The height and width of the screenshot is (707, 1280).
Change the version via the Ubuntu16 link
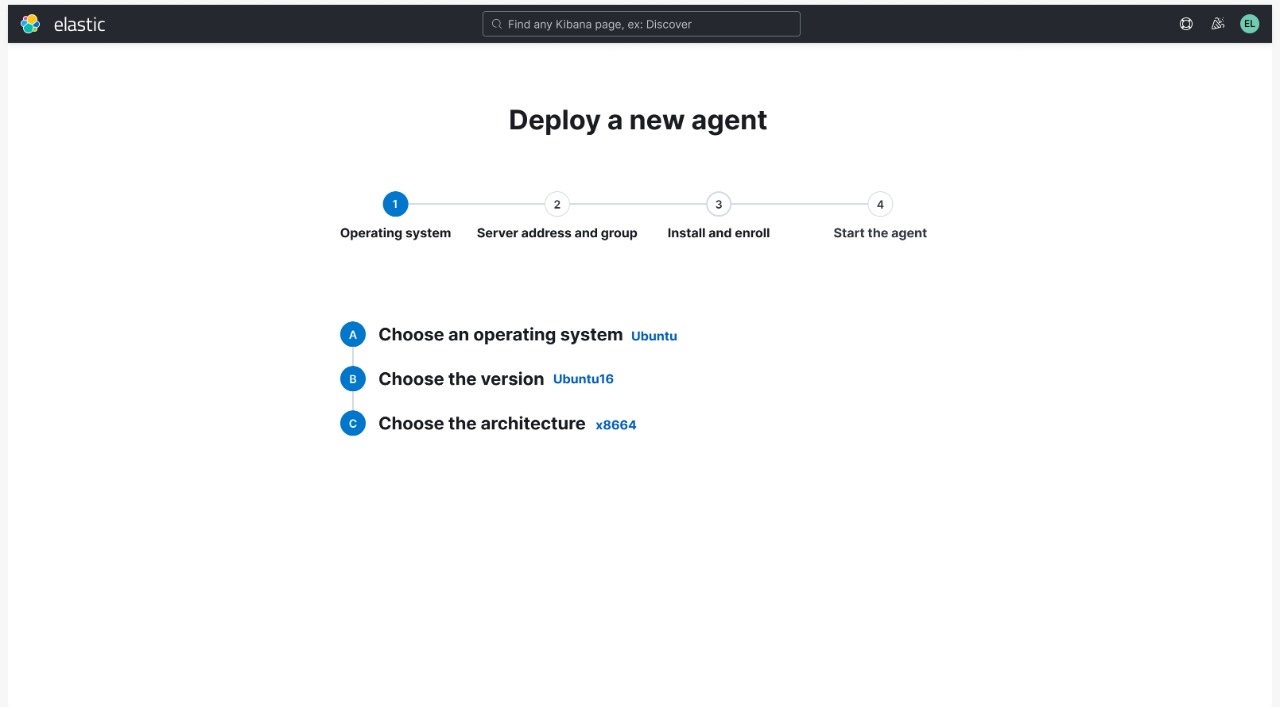tap(583, 378)
